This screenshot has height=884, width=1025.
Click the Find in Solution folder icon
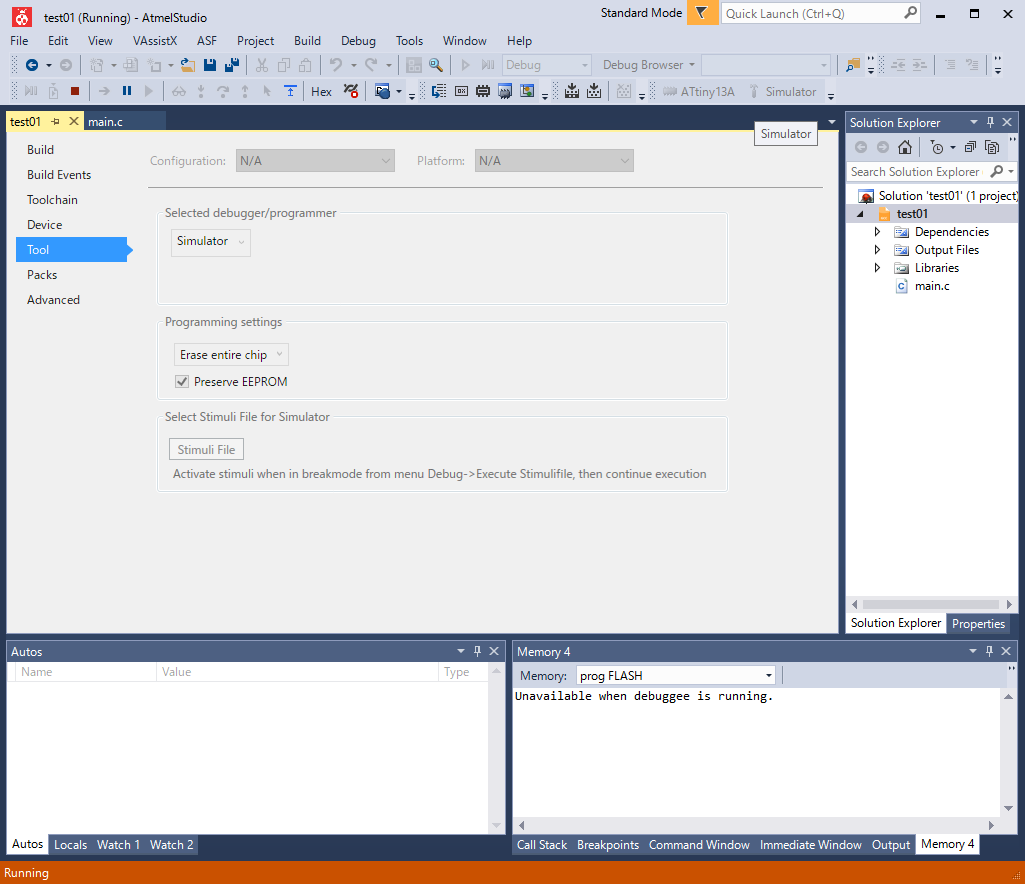click(x=852, y=65)
